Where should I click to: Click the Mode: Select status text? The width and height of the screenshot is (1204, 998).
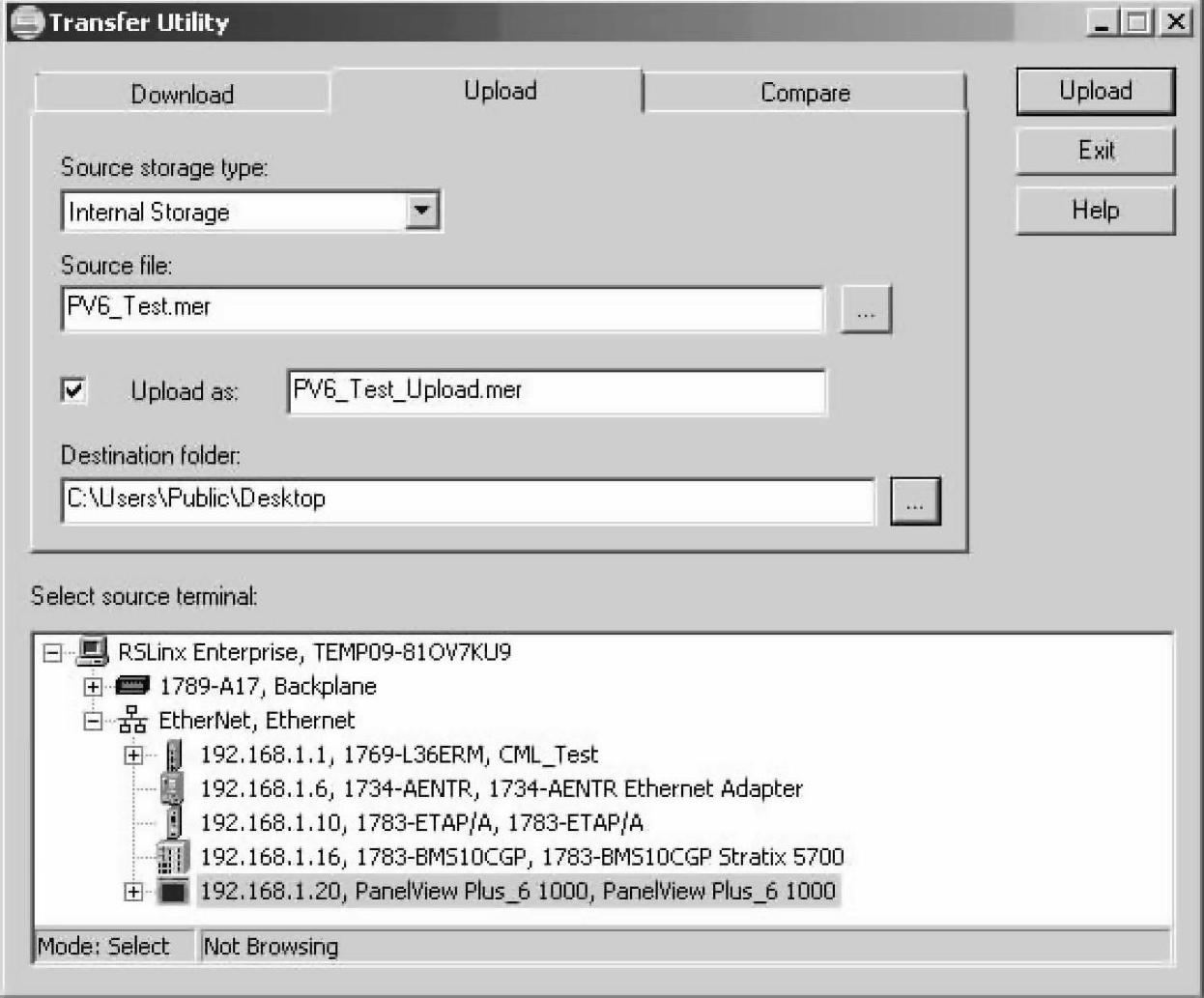point(103,946)
